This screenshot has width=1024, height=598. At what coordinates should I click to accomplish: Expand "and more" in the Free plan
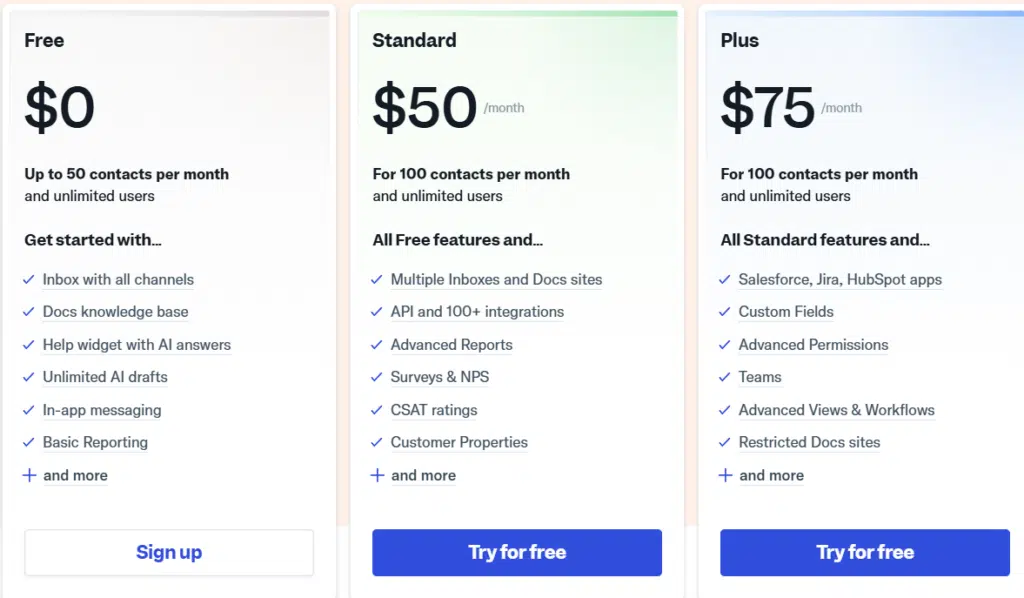(75, 475)
